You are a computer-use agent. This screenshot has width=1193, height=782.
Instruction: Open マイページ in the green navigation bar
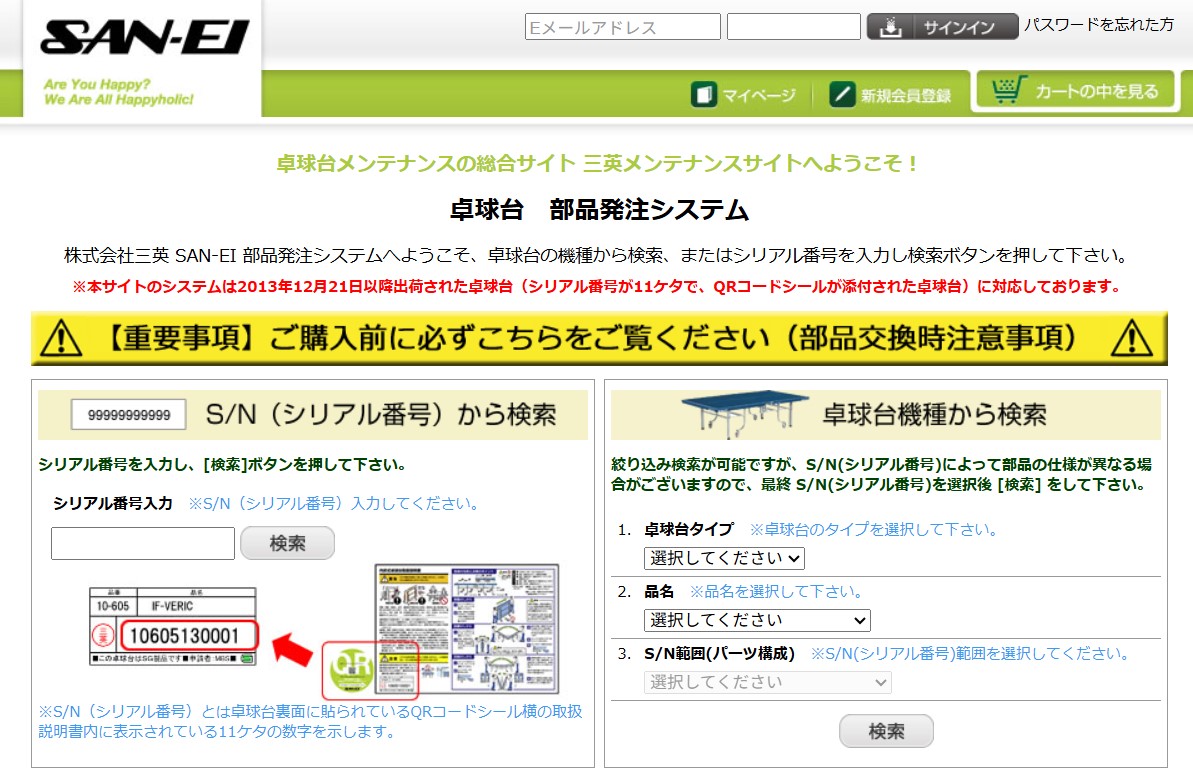pyautogui.click(x=743, y=95)
